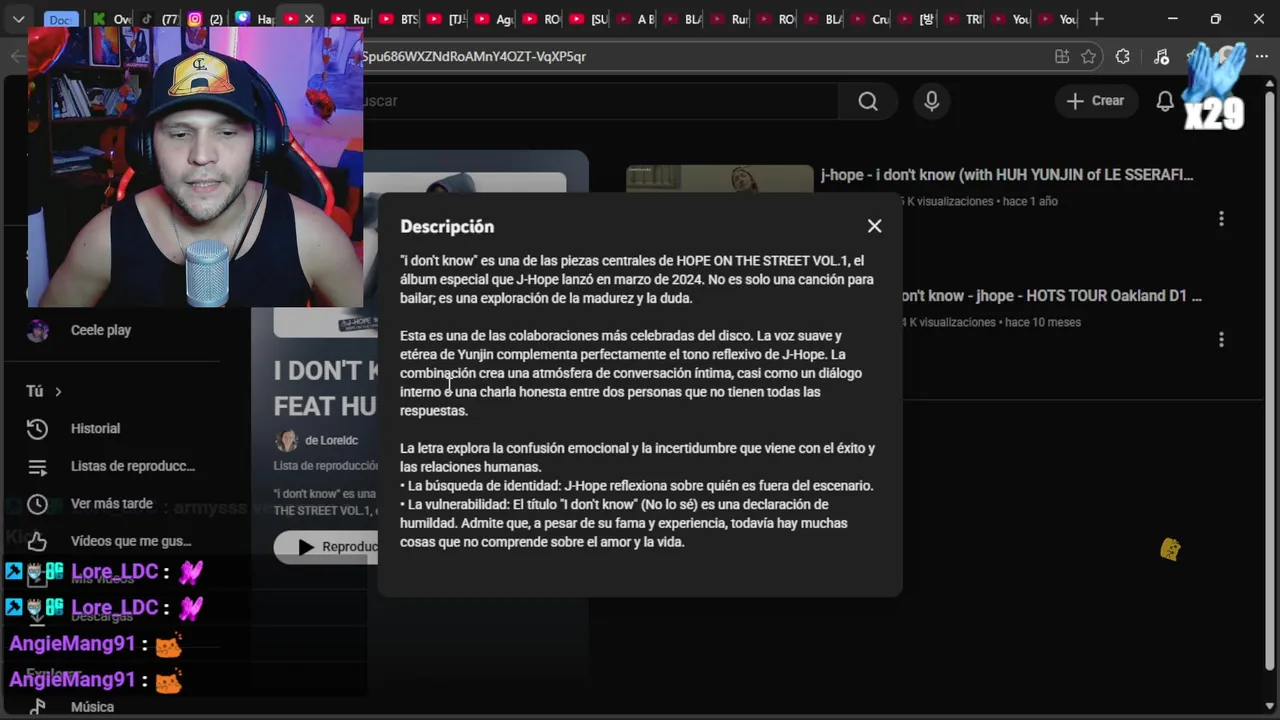
Task: Click the YouTube search input field
Action: [x=600, y=101]
